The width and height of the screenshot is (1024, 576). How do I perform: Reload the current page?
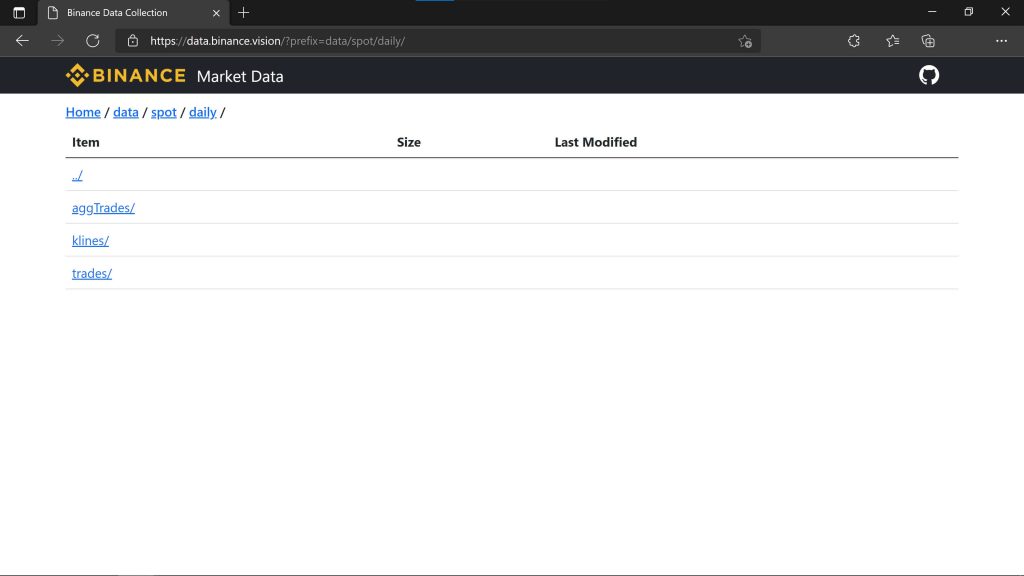pyautogui.click(x=93, y=40)
